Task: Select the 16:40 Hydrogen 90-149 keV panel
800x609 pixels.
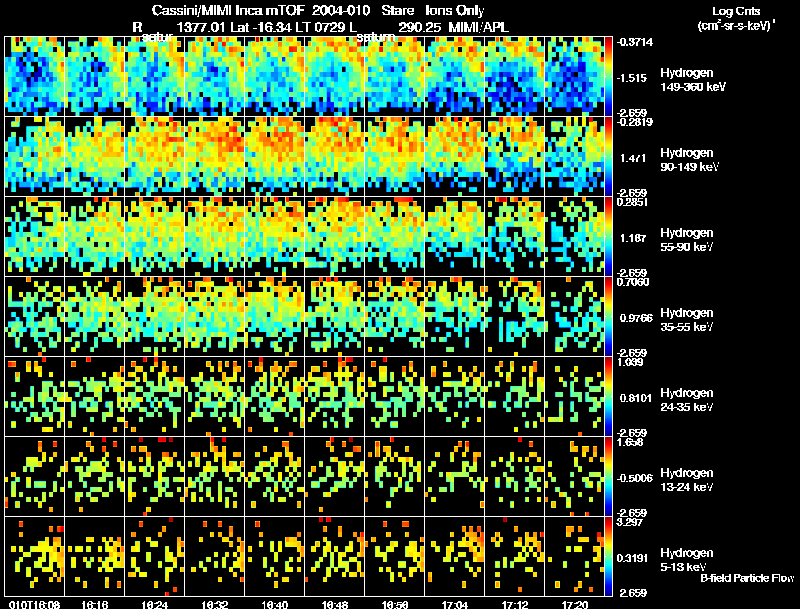Action: point(274,156)
